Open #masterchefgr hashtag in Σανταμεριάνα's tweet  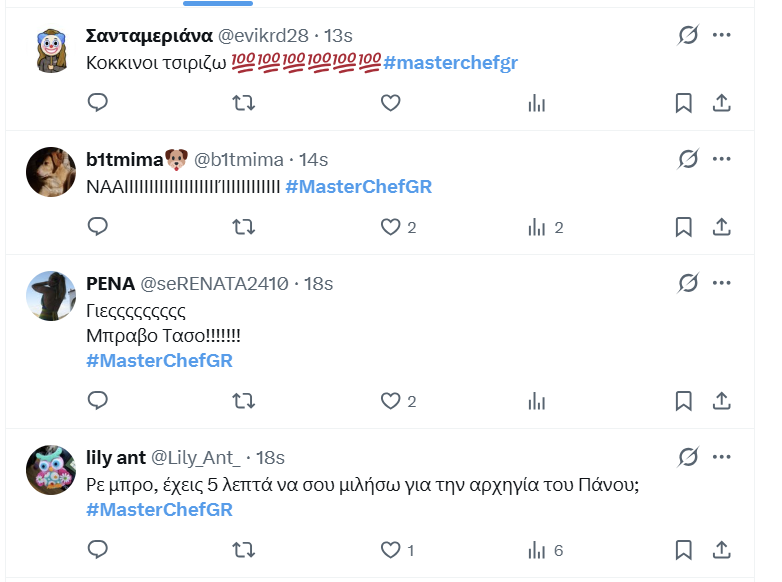(450, 63)
